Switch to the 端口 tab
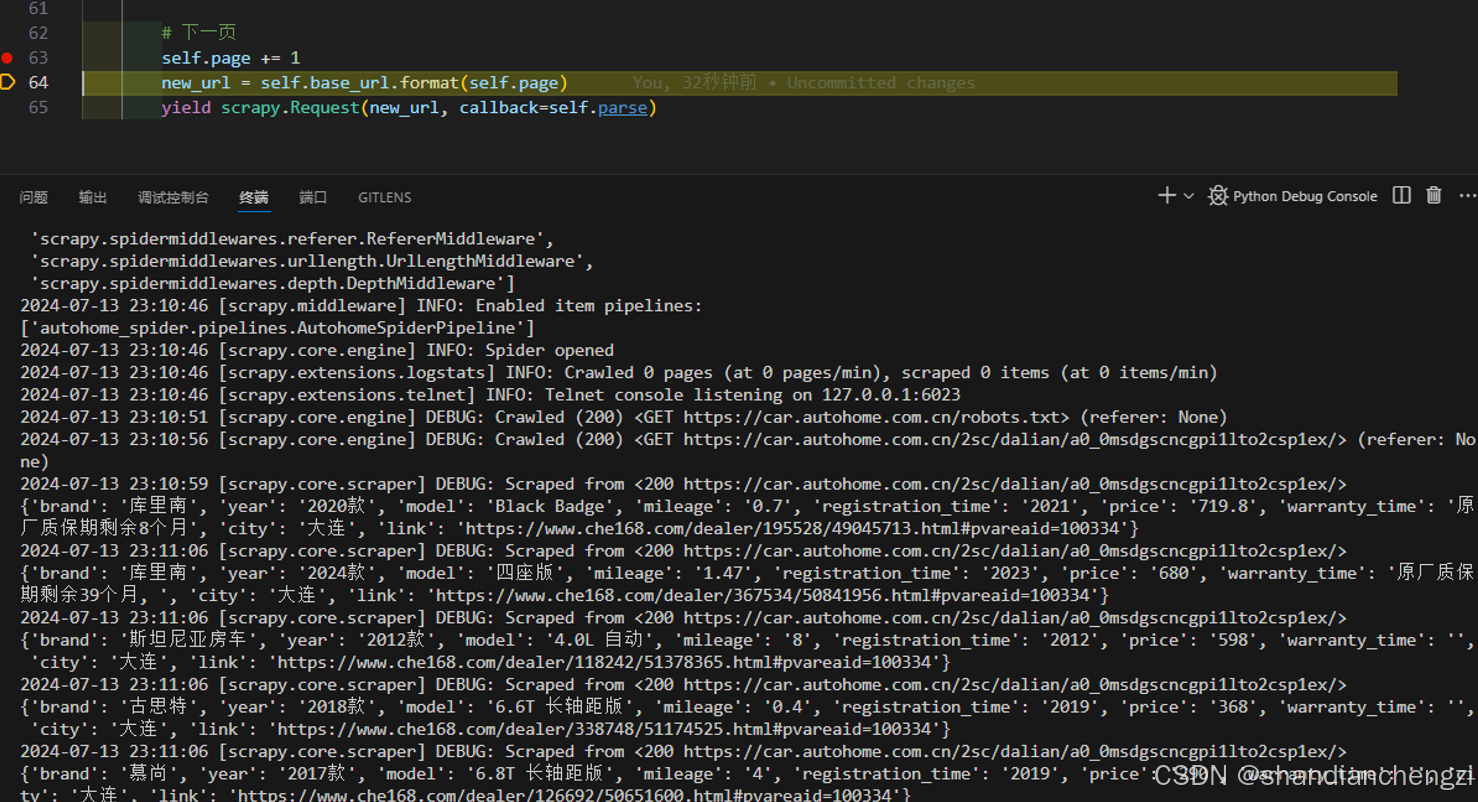 pos(313,197)
